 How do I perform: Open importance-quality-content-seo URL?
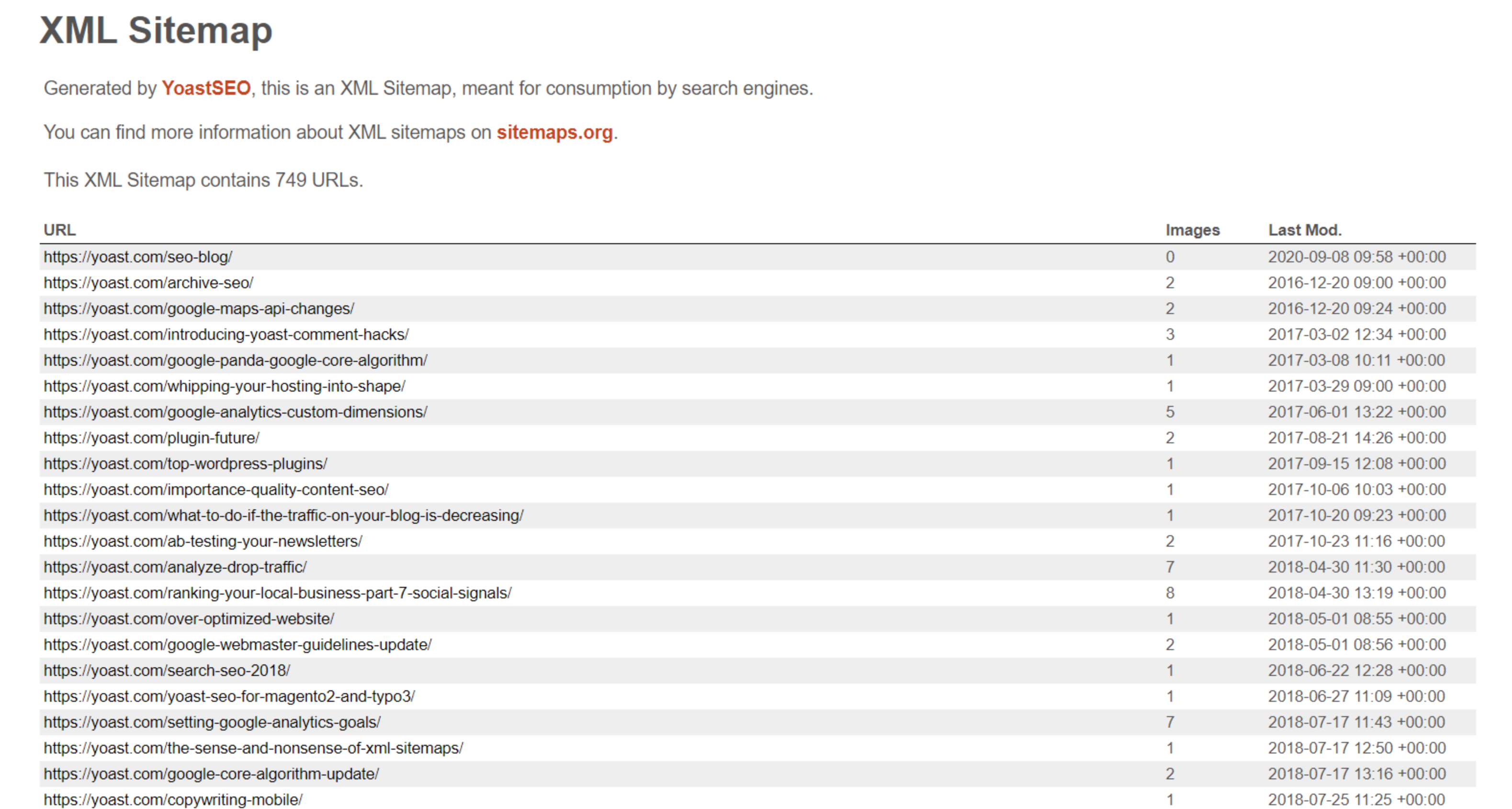216,489
